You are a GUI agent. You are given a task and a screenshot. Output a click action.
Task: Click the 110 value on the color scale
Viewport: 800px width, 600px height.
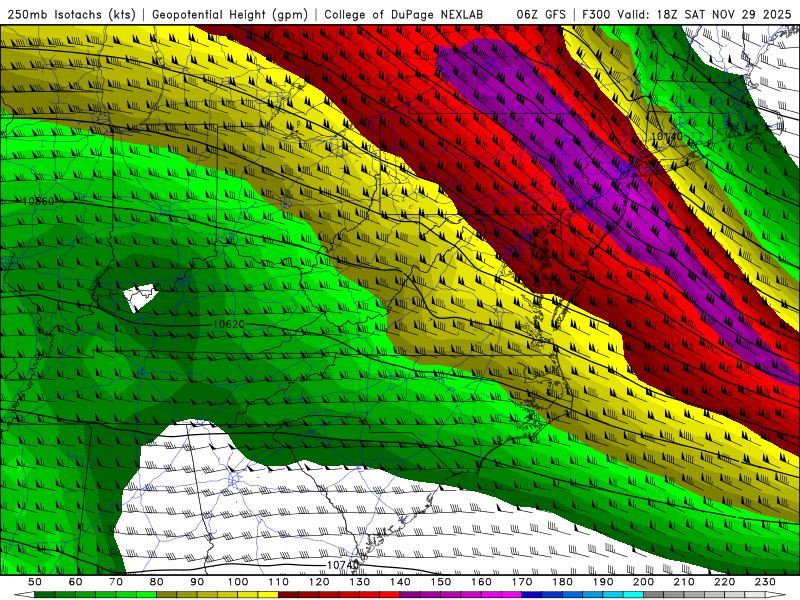279,582
